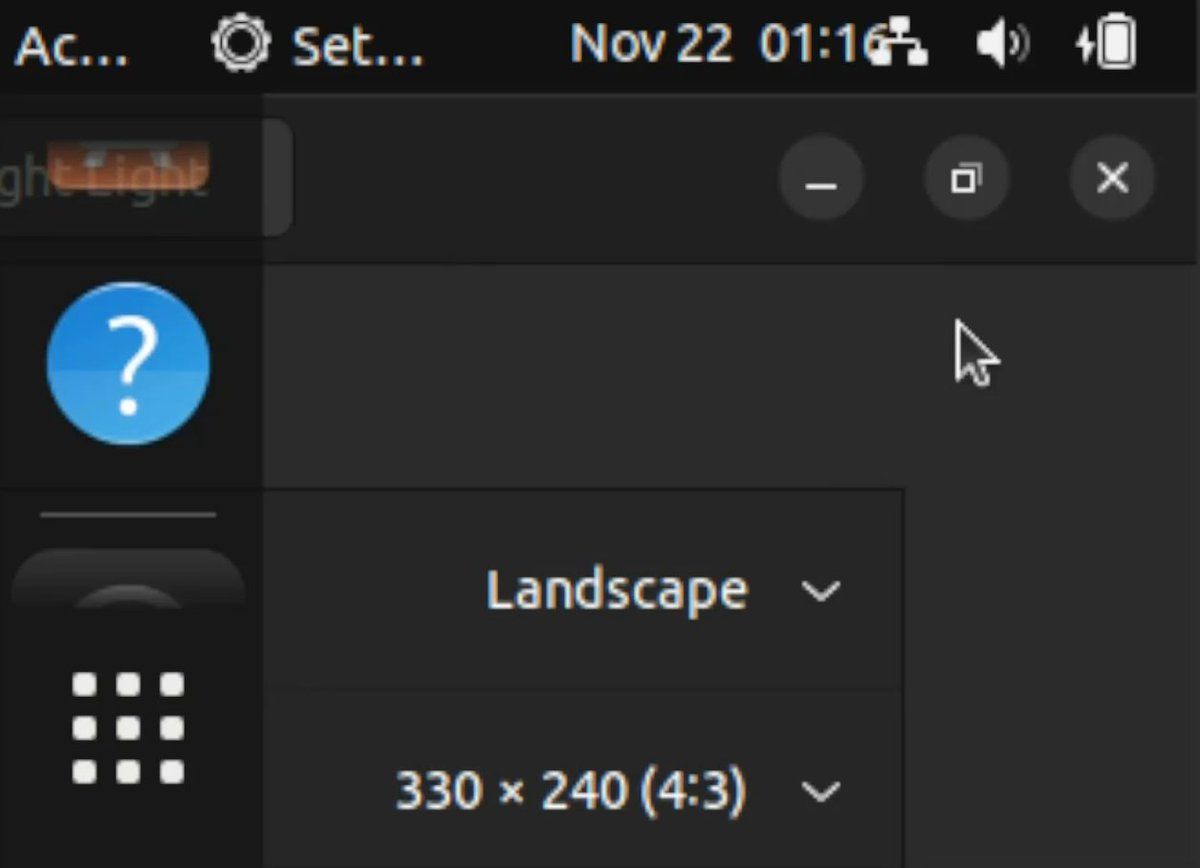The width and height of the screenshot is (1200, 868).
Task: Click the Show Applications grid icon
Action: pyautogui.click(x=128, y=727)
